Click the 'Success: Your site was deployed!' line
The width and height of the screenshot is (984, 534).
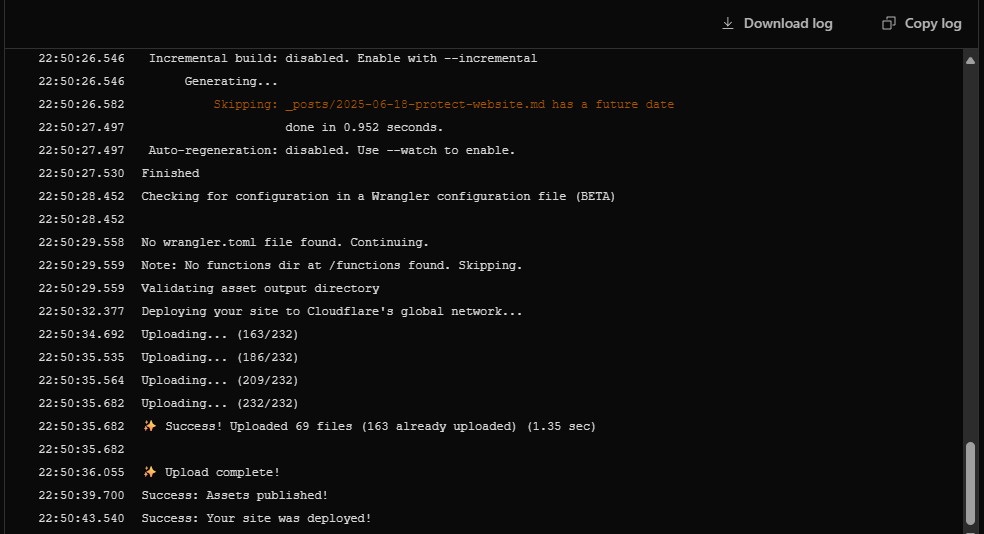(256, 518)
